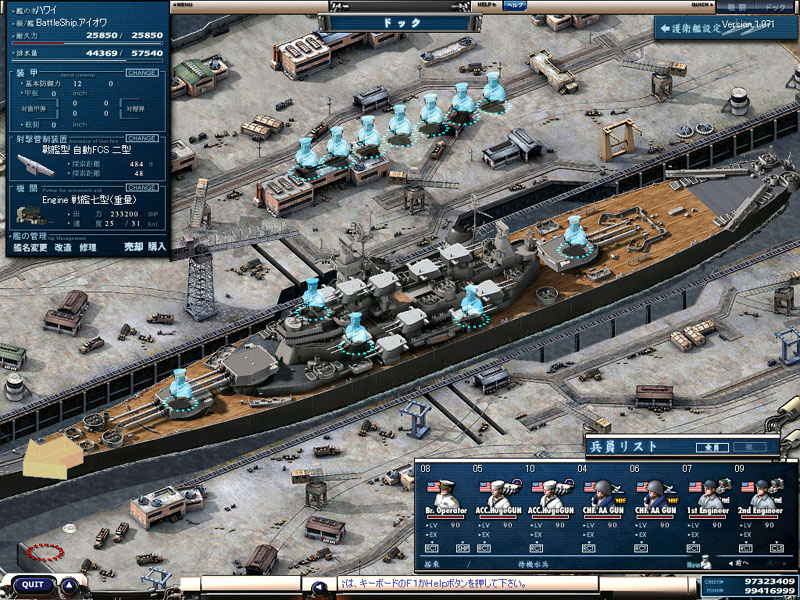Select the rightmost dockside support crew slot
Viewport: 800px width, 600px height.
tap(493, 93)
